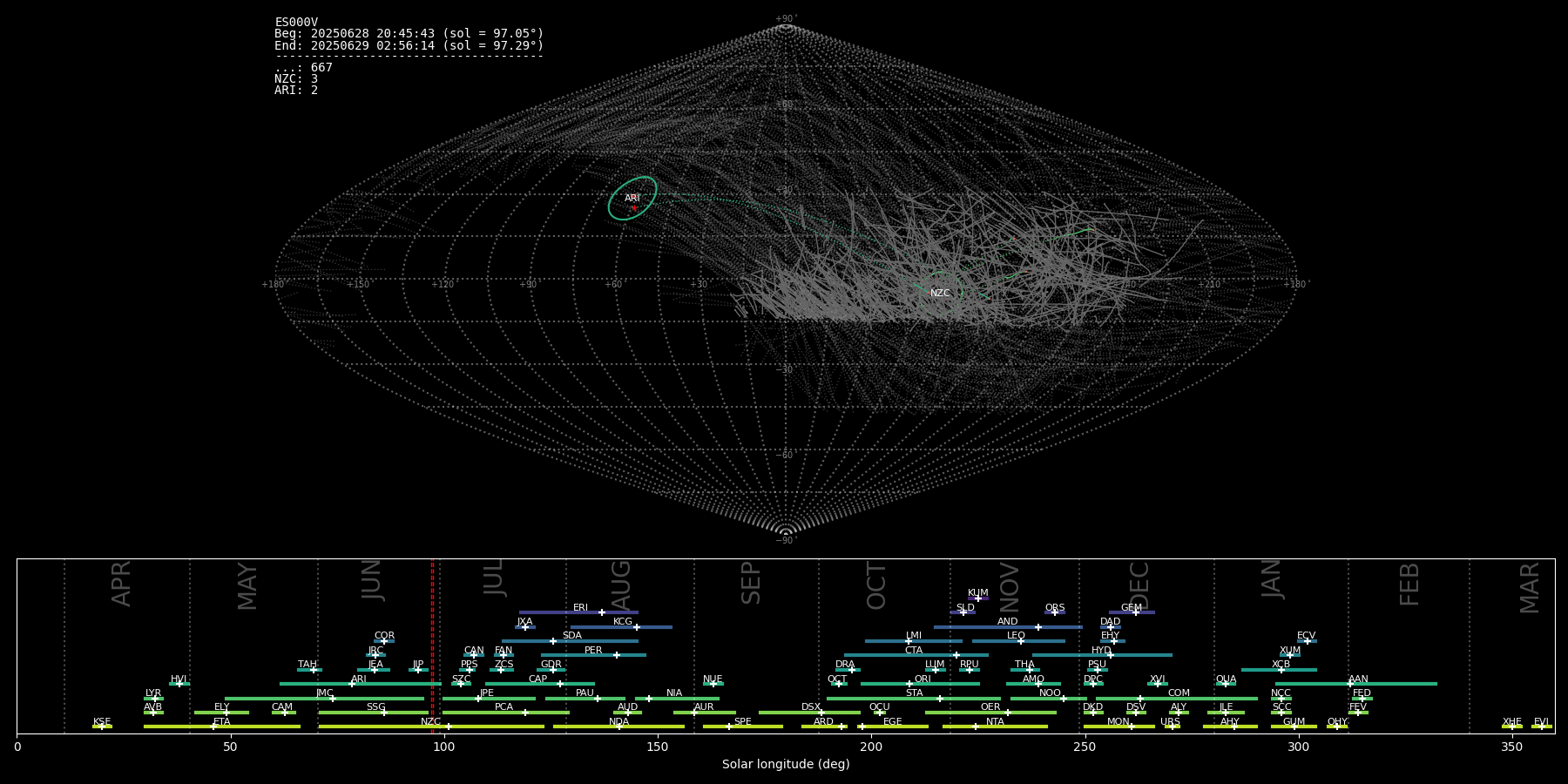
Task: Click the SSG shower label in timeline
Action: 375,707
